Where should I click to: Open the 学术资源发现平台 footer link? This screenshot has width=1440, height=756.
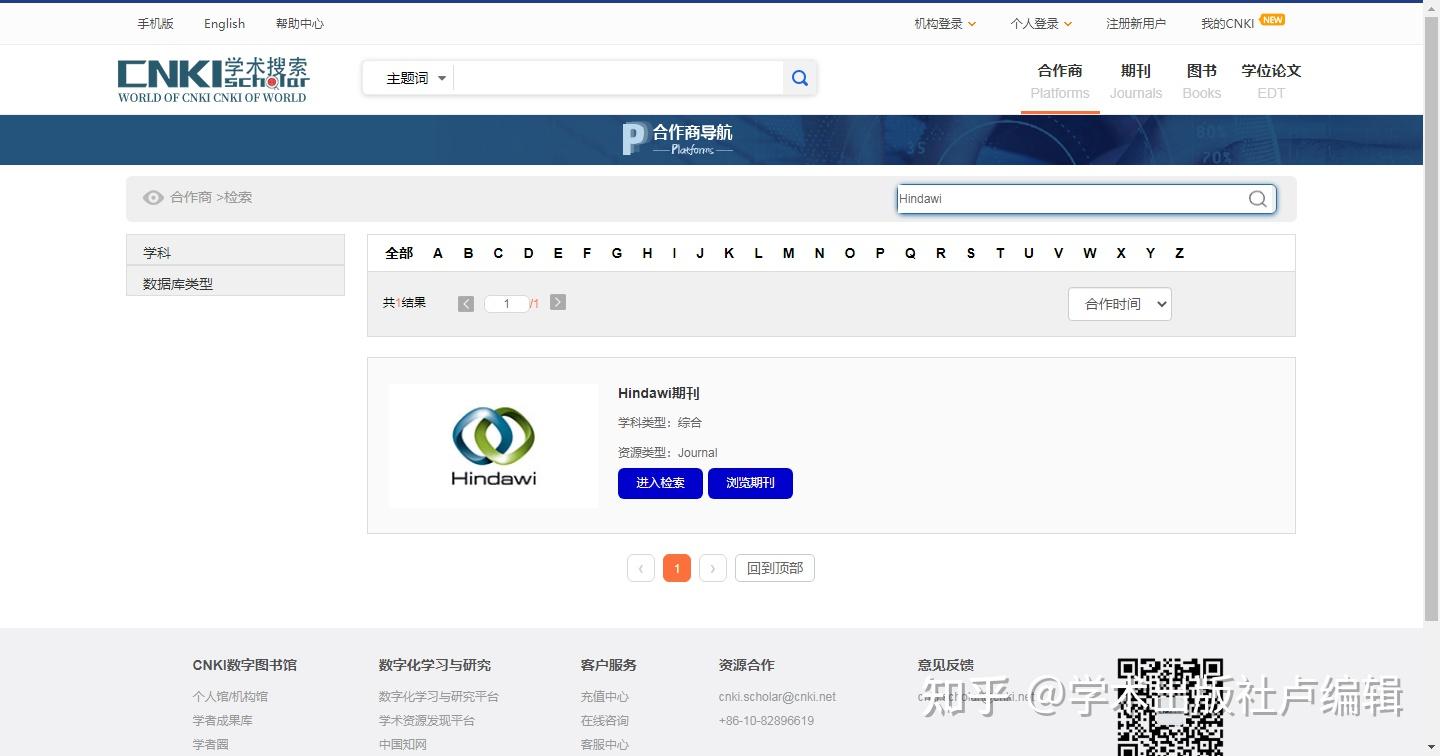click(427, 720)
